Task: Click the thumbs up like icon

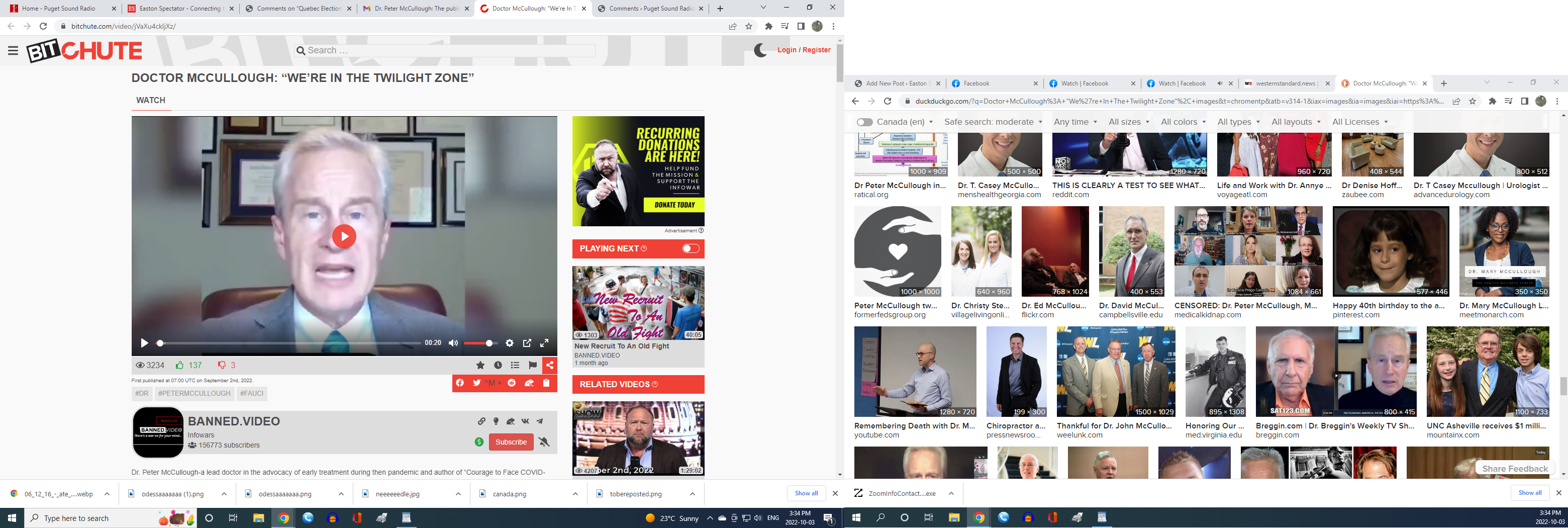Action: 179,366
